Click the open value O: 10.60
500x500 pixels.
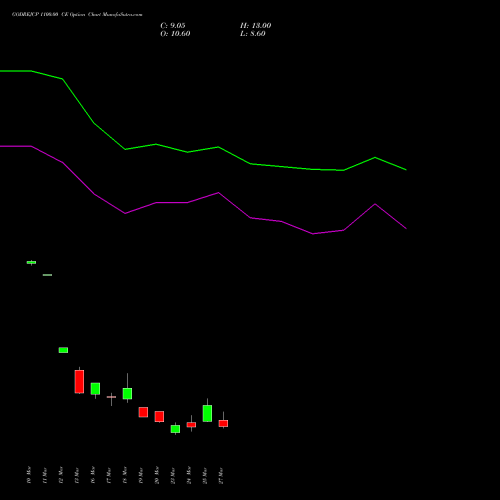coord(175,34)
